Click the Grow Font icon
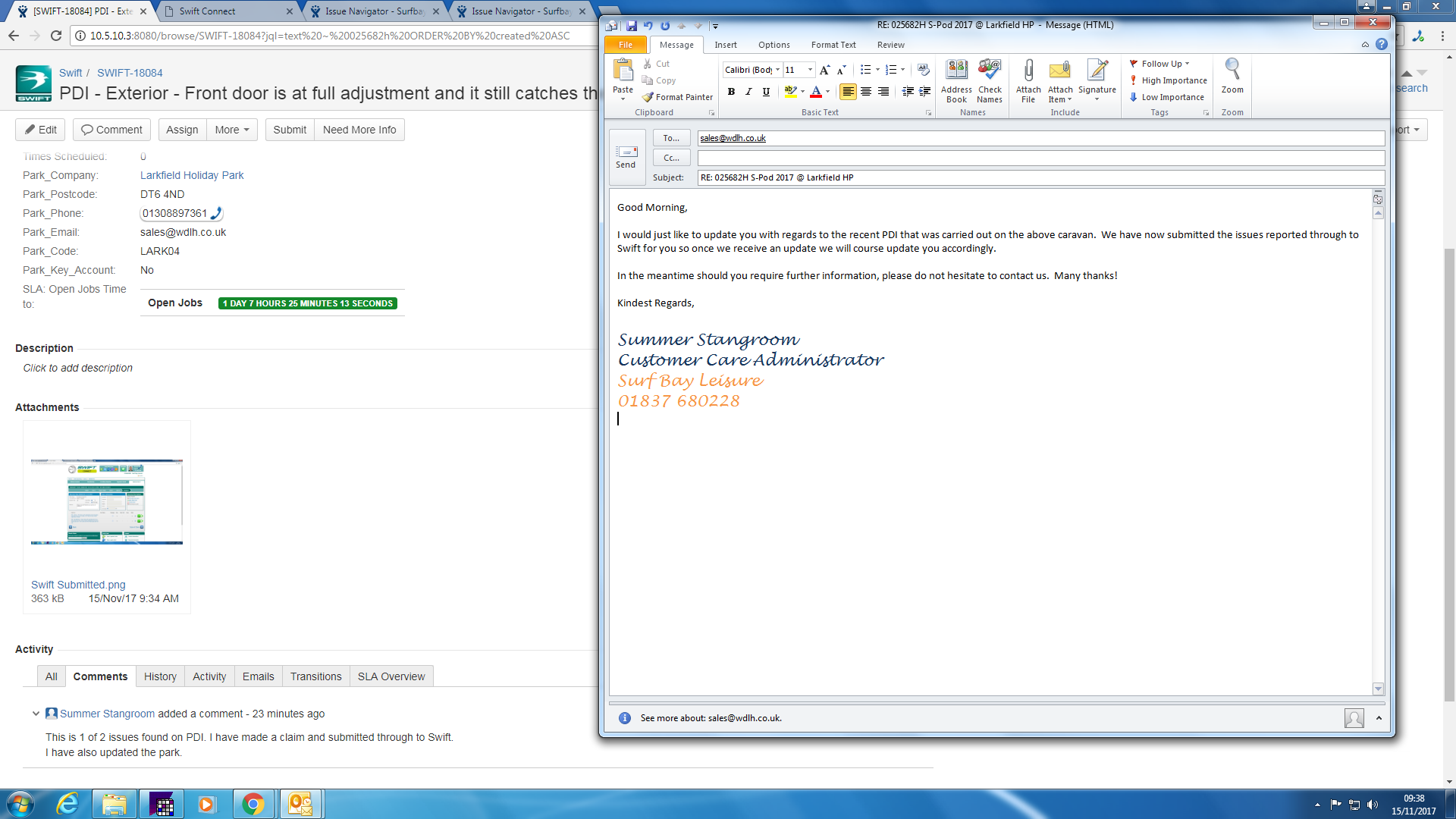 coord(824,70)
